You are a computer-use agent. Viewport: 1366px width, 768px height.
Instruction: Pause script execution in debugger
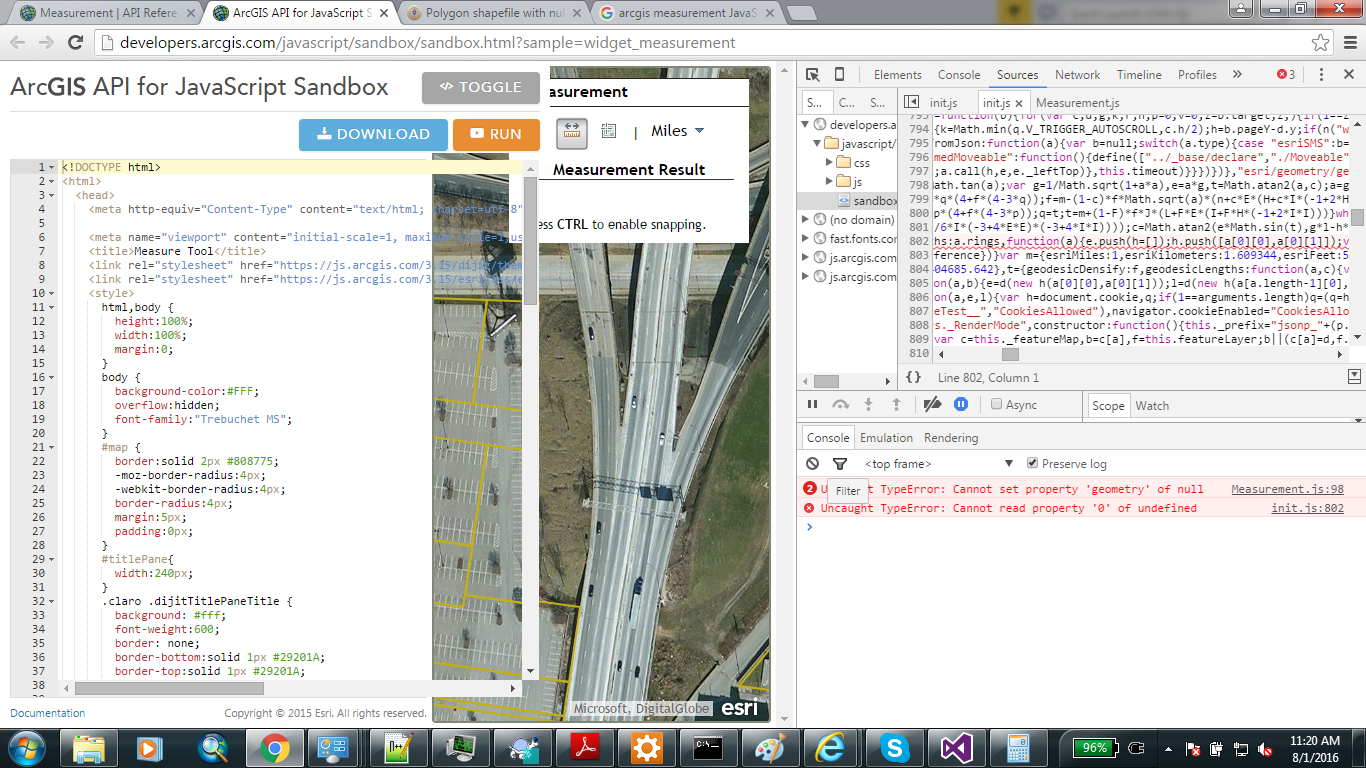pos(812,404)
